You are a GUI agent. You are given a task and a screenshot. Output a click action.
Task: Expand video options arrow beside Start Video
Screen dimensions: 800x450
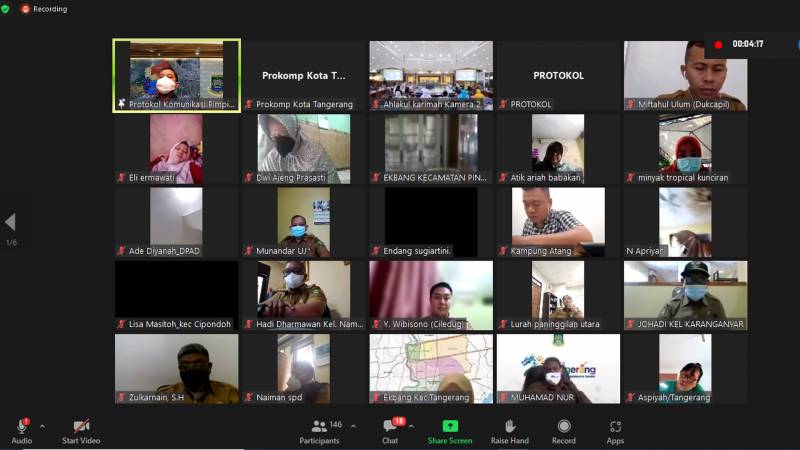(x=113, y=426)
